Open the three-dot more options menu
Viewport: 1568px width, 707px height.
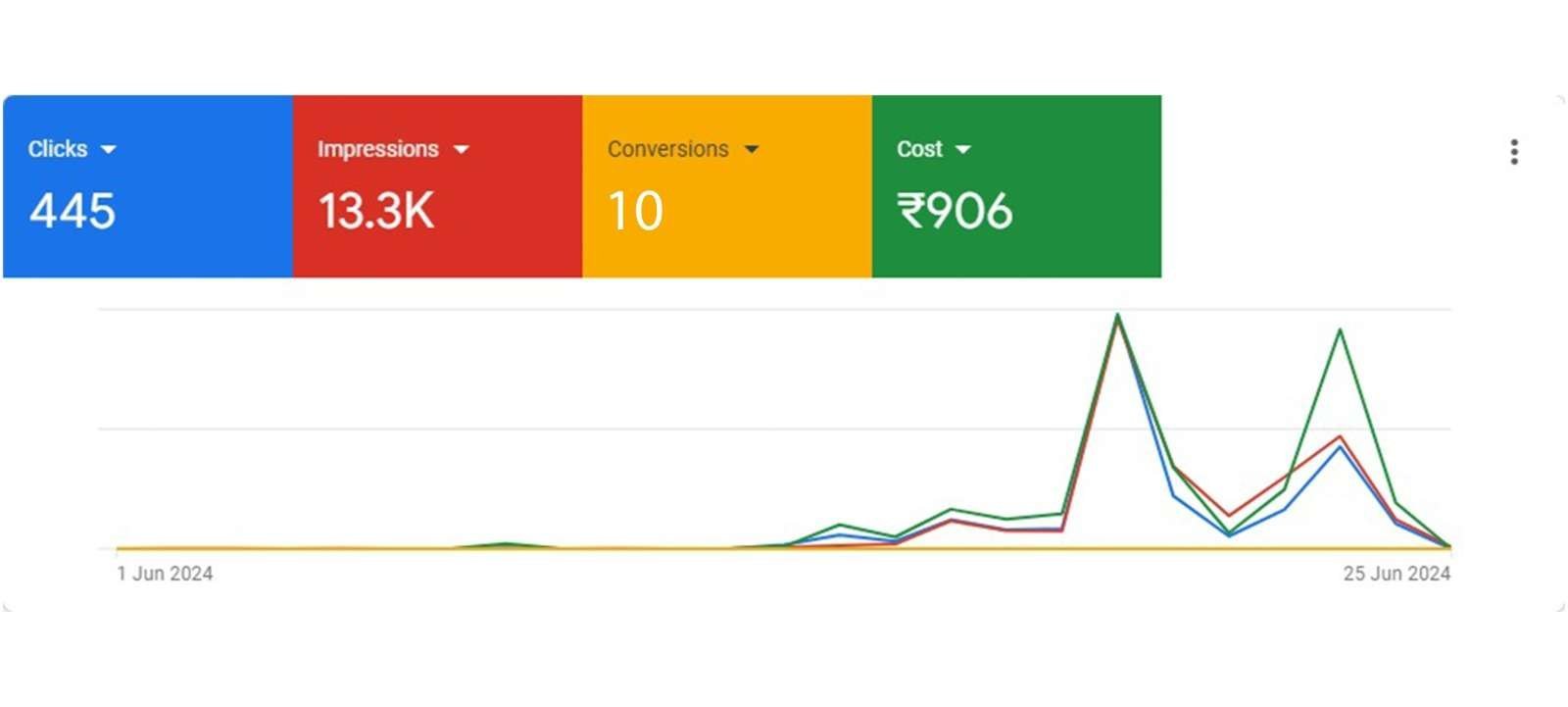point(1514,152)
